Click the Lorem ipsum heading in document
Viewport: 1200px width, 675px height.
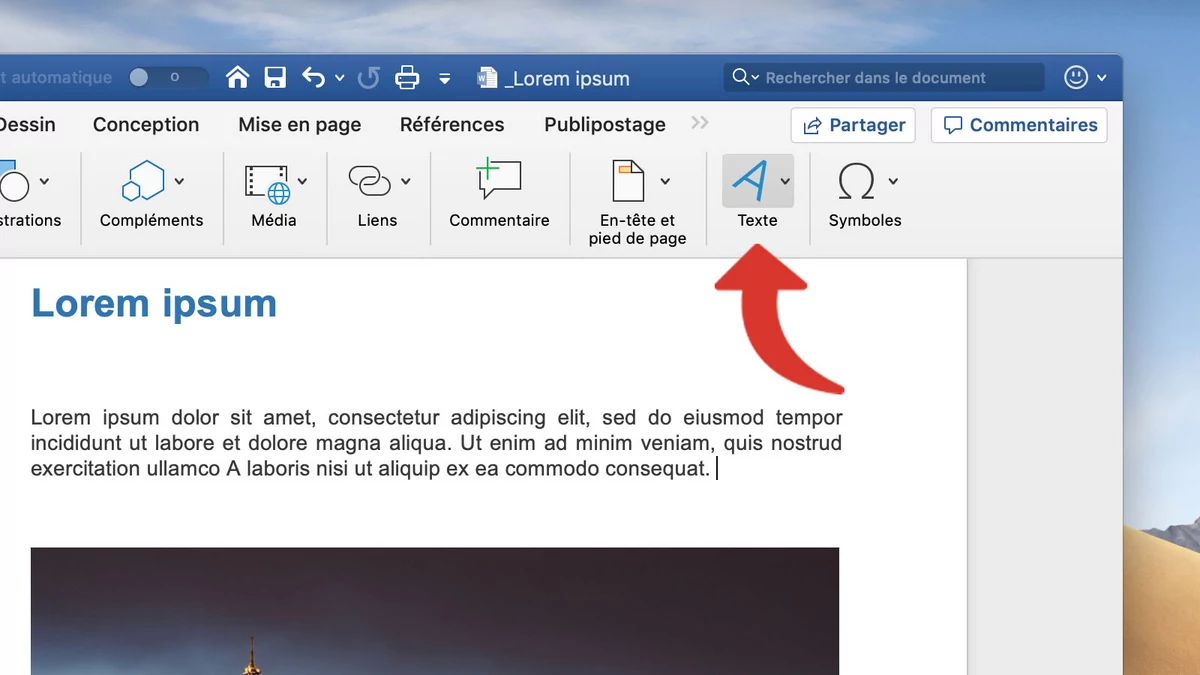pyautogui.click(x=154, y=303)
